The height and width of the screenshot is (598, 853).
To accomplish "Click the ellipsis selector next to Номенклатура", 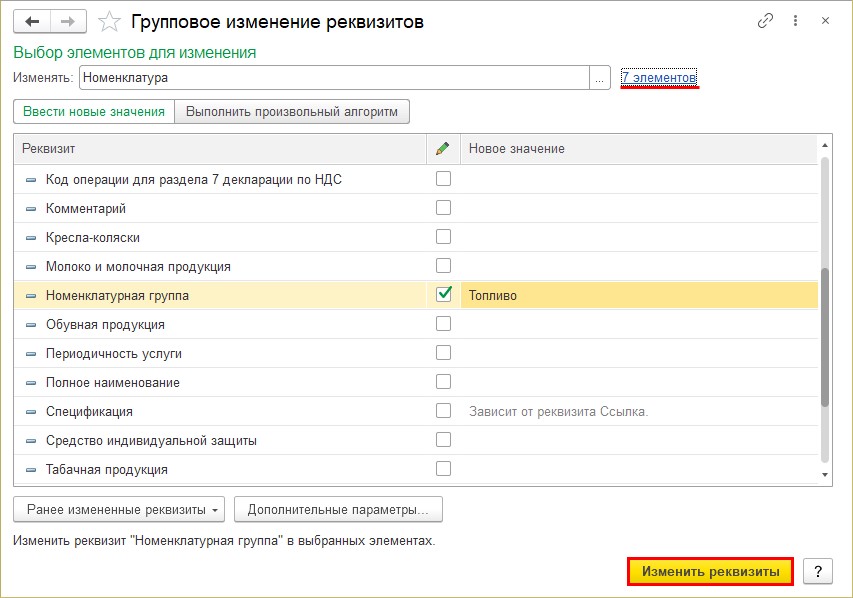I will tap(600, 77).
